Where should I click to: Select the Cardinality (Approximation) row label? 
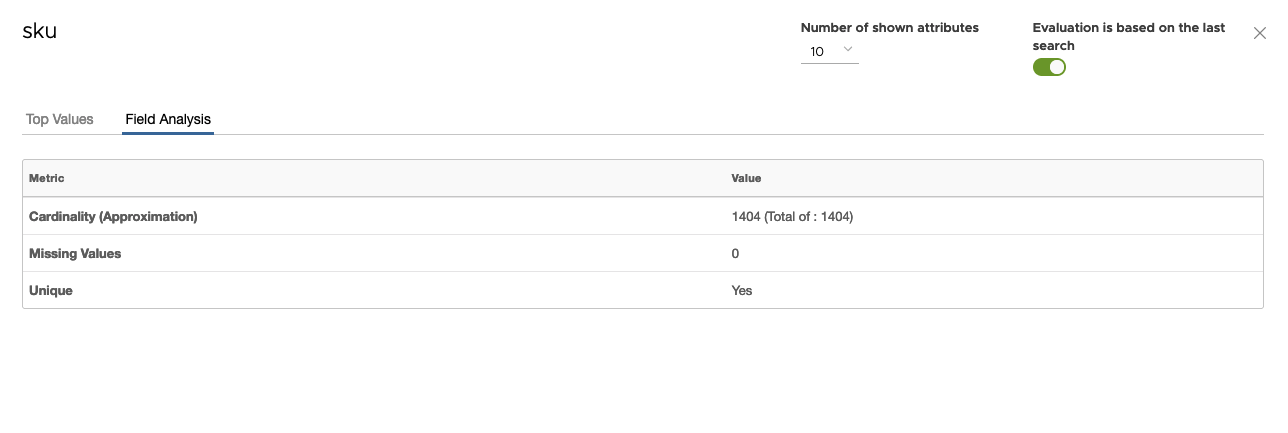[x=113, y=216]
